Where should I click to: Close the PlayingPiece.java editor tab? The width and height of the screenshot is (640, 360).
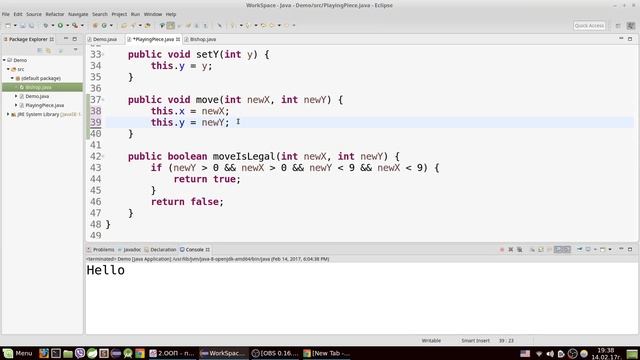coord(178,39)
